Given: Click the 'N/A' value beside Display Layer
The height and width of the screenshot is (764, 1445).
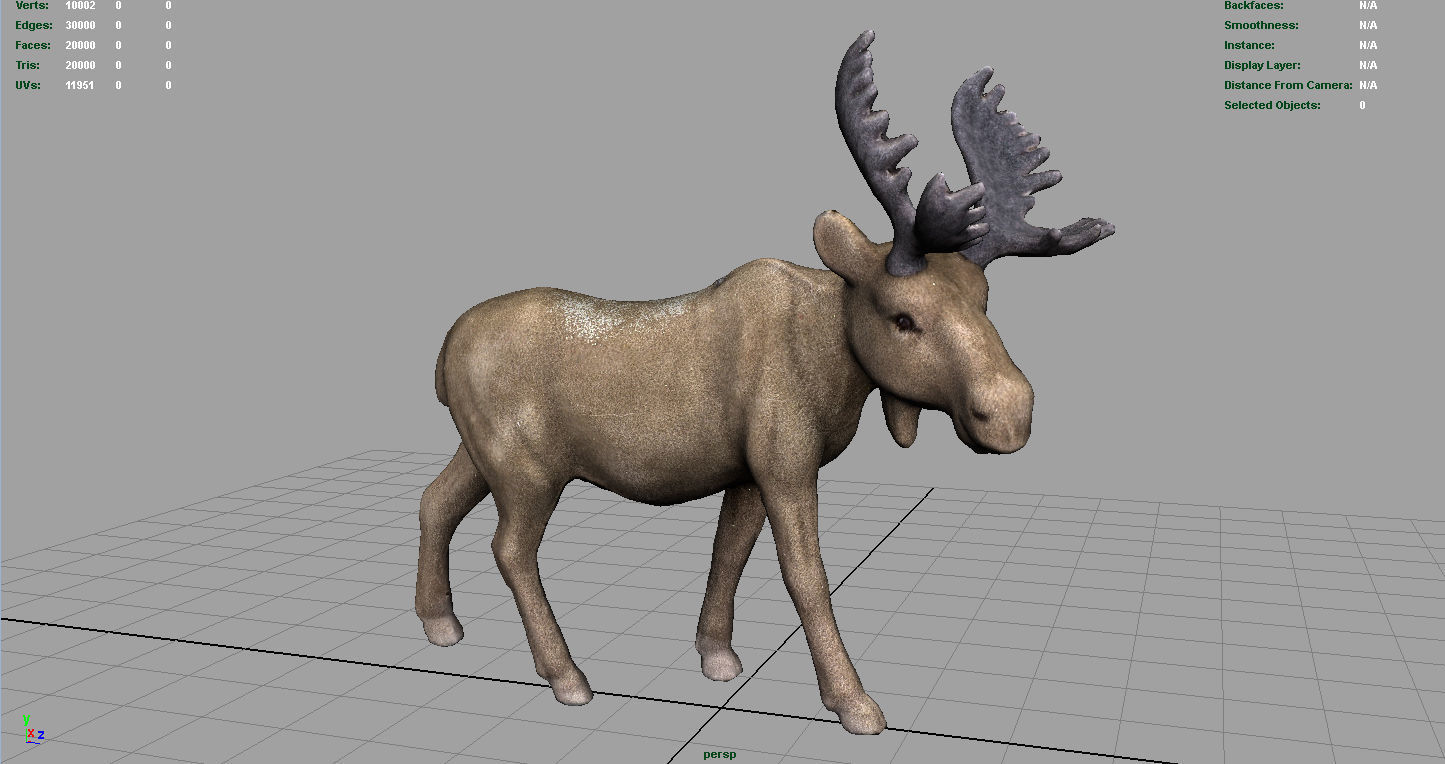Looking at the screenshot, I should [x=1368, y=65].
